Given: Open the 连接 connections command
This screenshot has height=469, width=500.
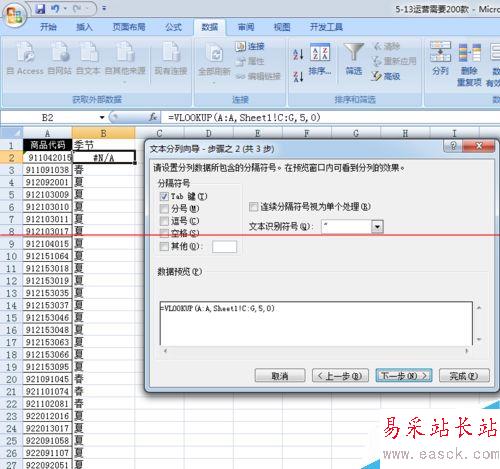Looking at the screenshot, I should (x=250, y=46).
